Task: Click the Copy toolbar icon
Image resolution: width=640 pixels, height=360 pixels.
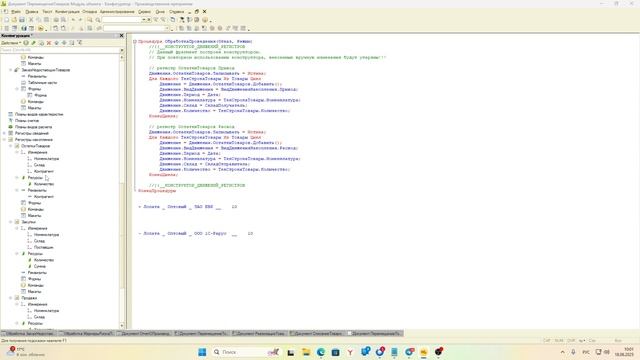Action: point(39,20)
